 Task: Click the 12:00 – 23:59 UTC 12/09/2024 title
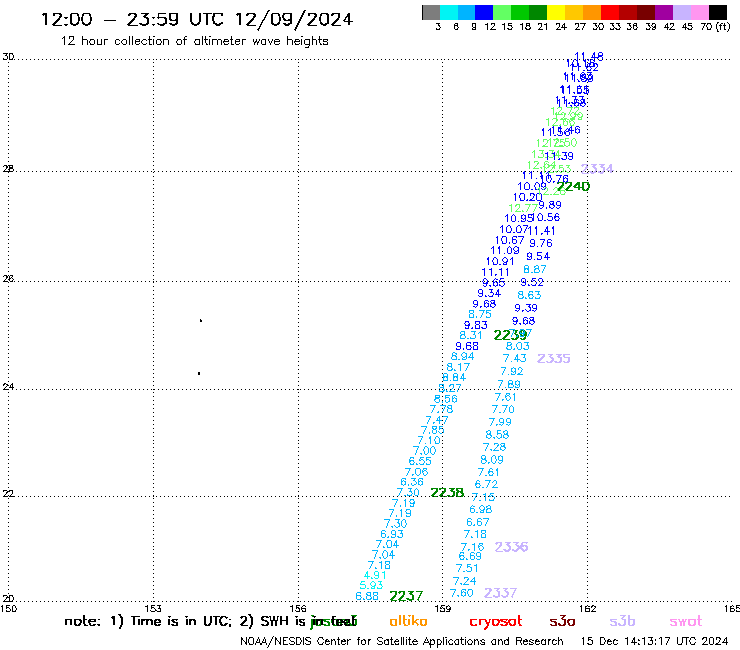click(197, 19)
